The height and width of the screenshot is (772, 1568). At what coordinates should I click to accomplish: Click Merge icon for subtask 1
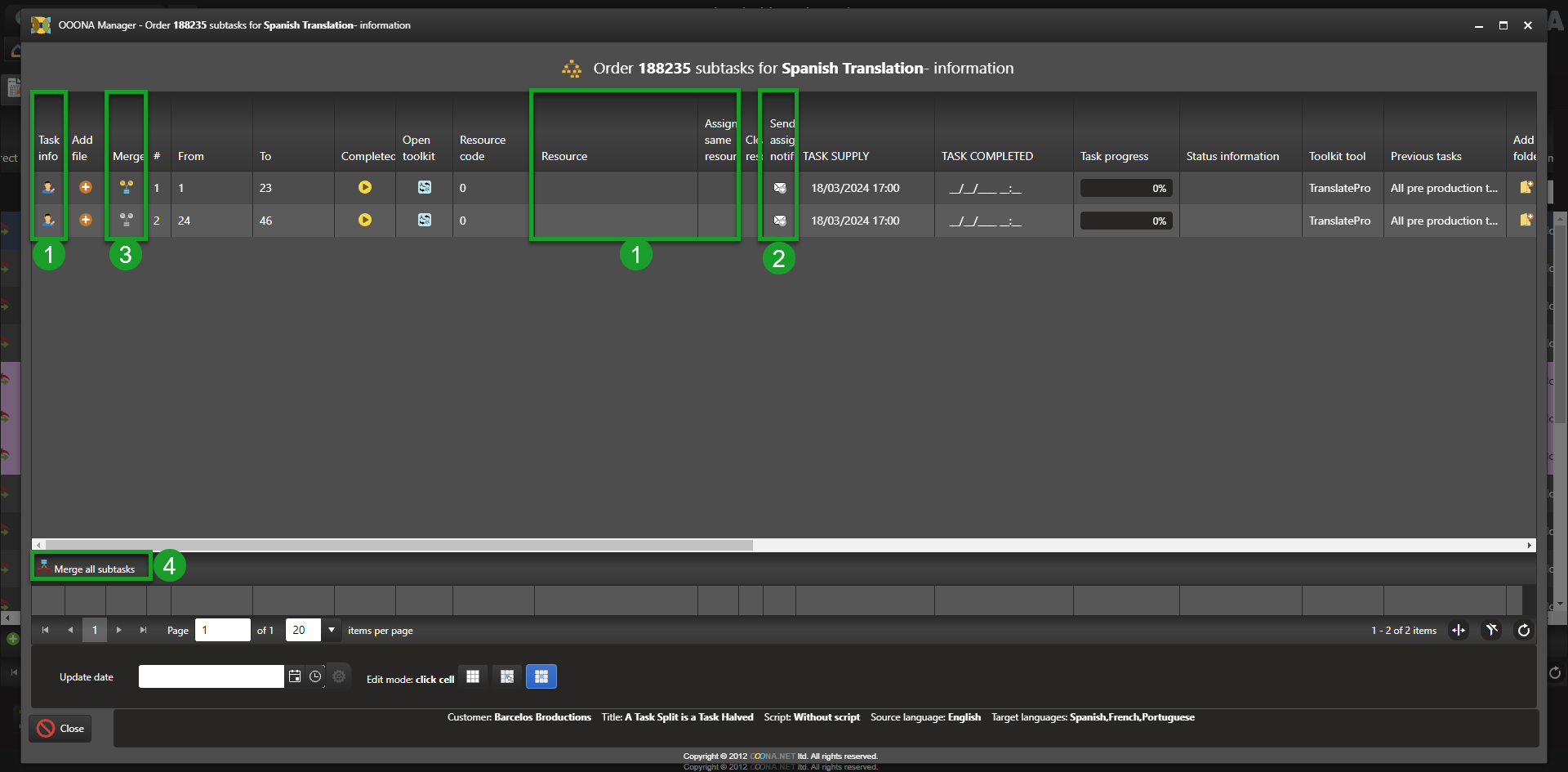pos(127,188)
